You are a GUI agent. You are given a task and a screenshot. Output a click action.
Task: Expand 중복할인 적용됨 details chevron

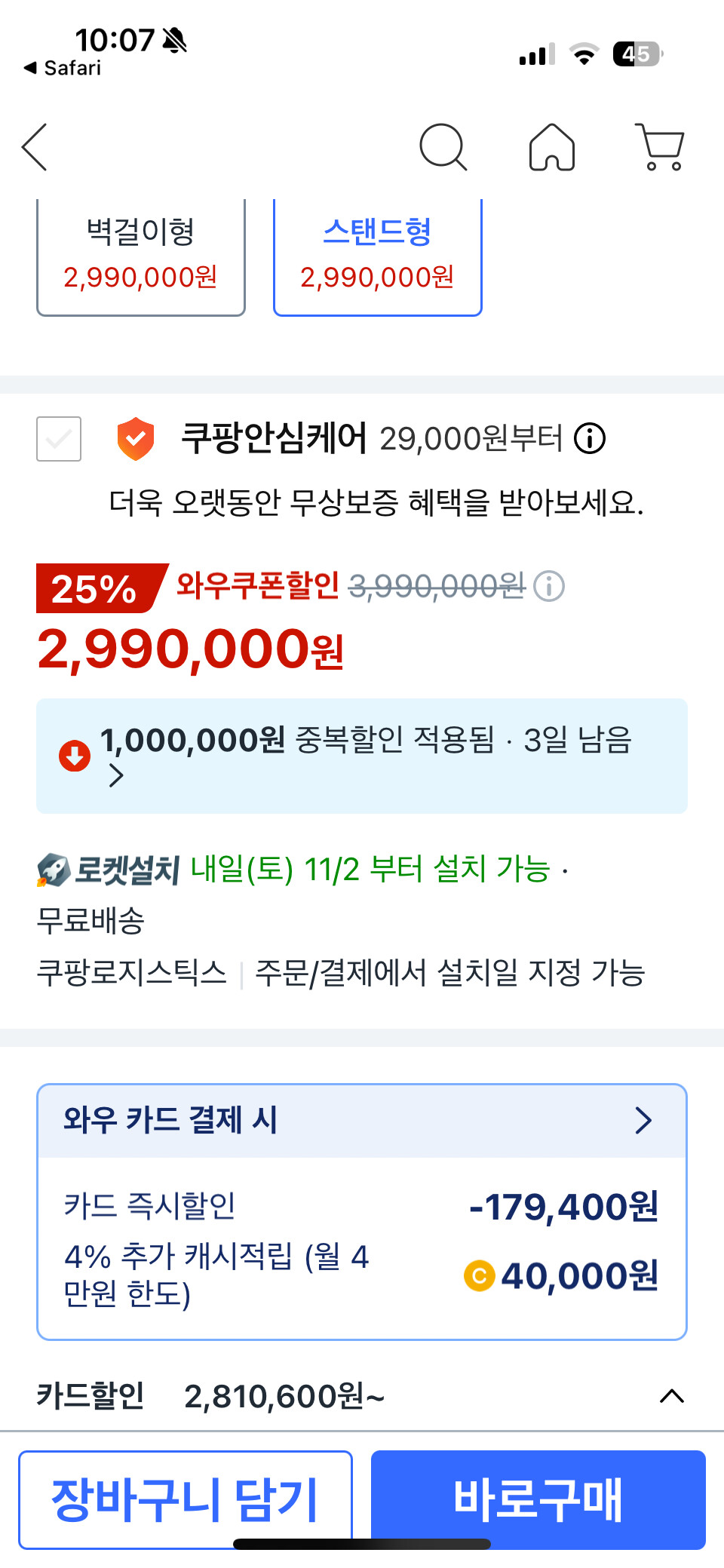point(116,775)
